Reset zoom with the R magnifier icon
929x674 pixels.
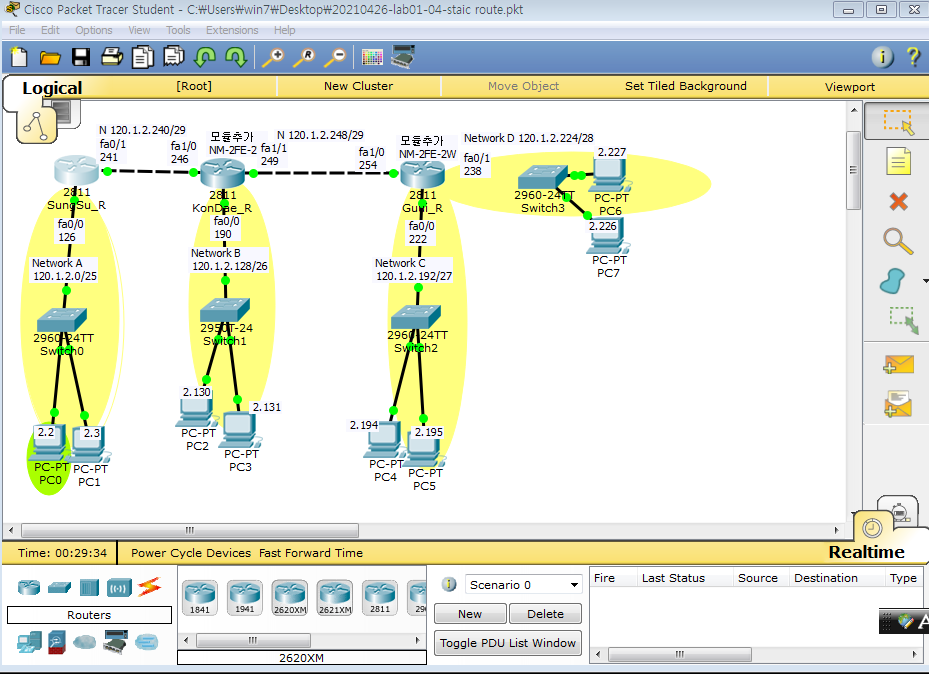point(305,57)
